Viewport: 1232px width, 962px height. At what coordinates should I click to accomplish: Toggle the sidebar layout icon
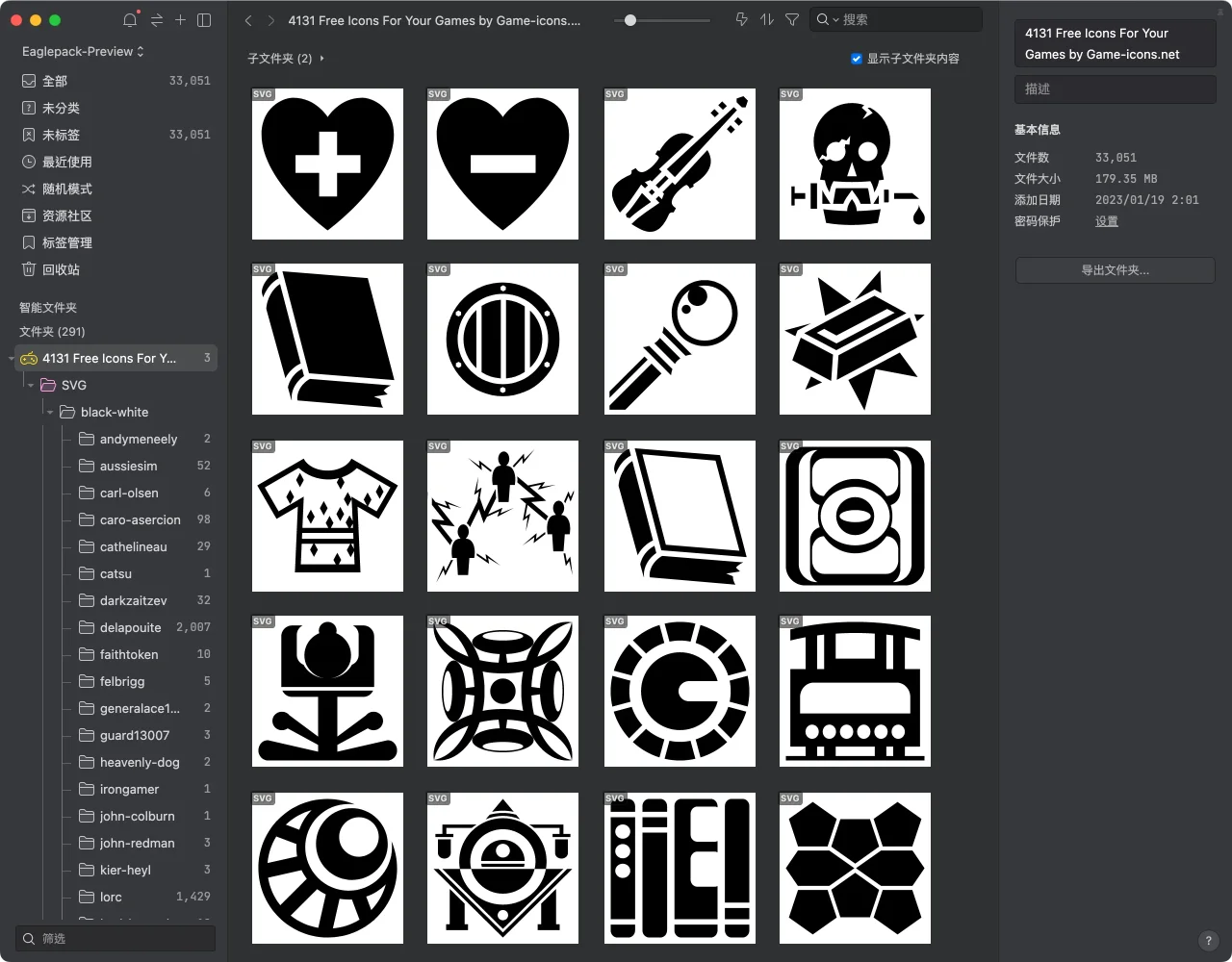(204, 20)
